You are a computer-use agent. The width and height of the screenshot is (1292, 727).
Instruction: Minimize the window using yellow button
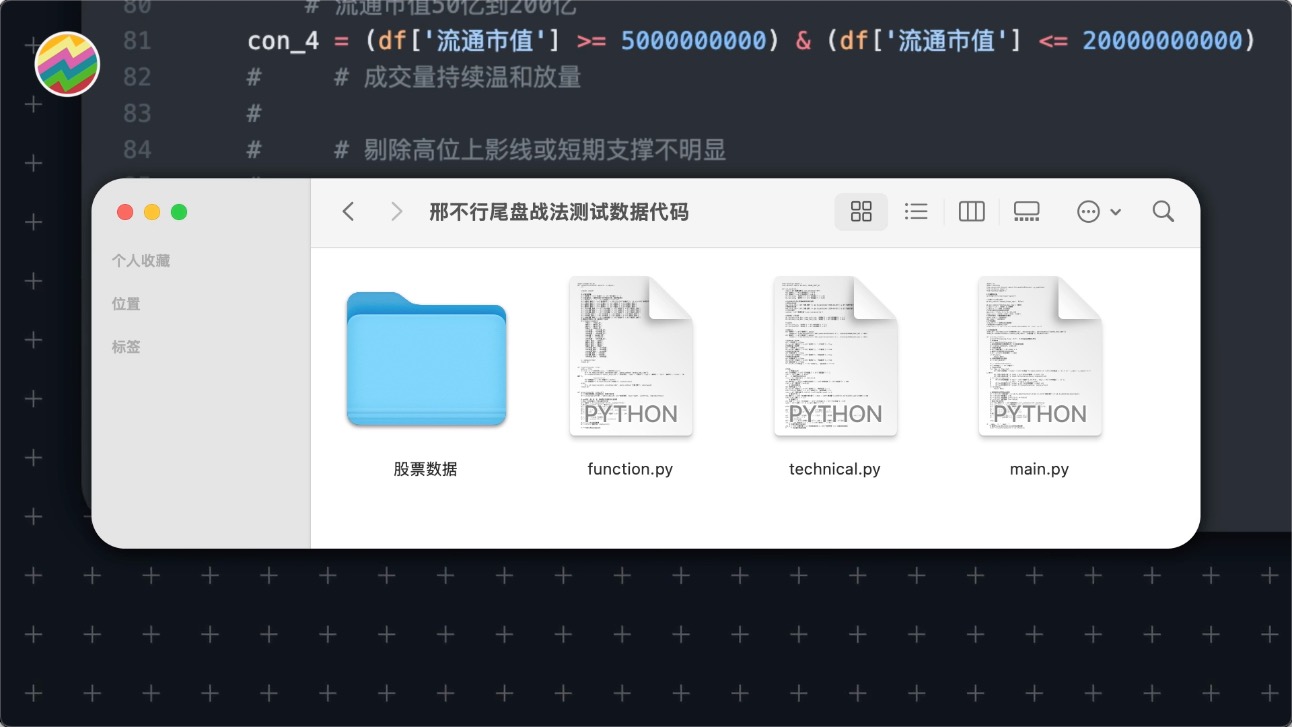coord(152,212)
